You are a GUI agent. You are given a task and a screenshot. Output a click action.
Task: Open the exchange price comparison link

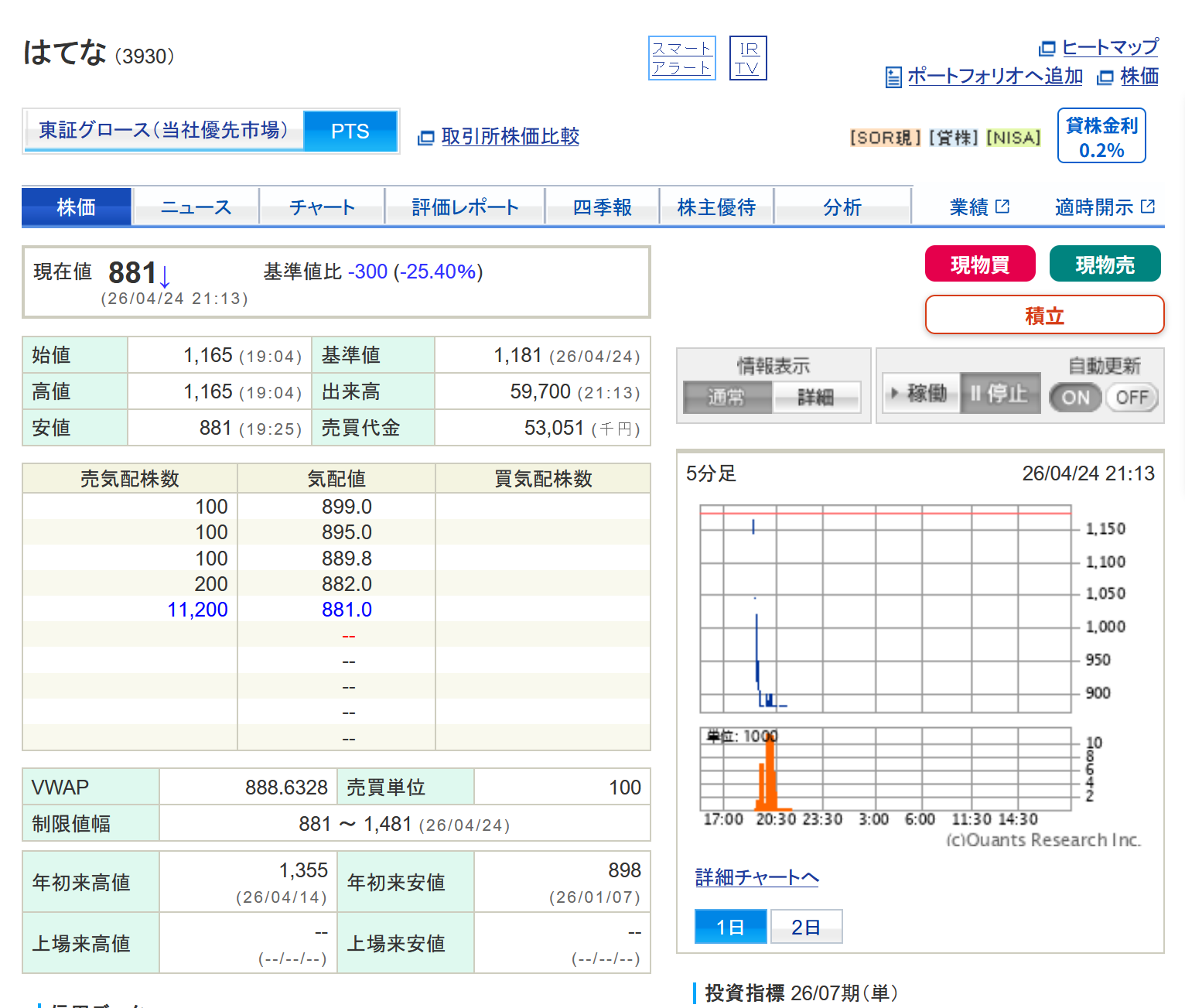tap(509, 137)
